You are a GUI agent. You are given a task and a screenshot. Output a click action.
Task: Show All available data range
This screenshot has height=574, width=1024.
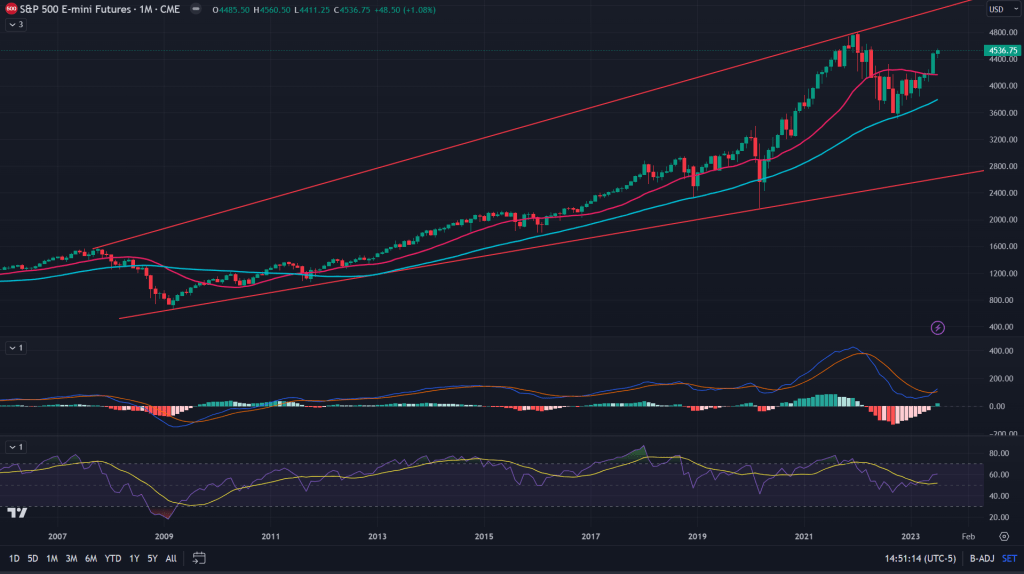tap(171, 557)
